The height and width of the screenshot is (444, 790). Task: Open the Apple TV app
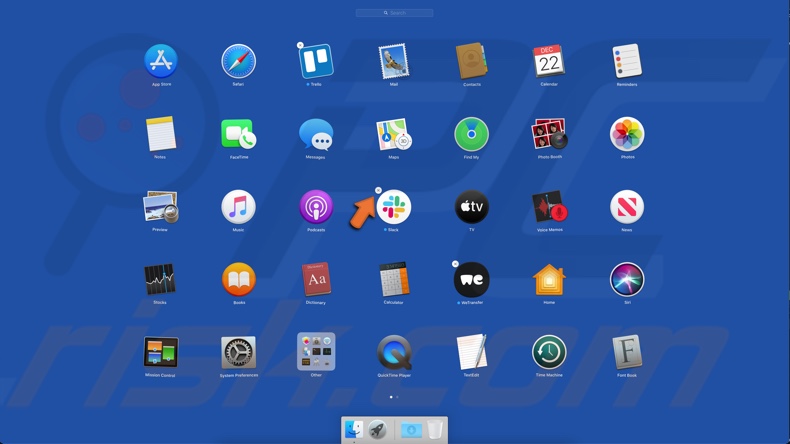click(x=472, y=207)
